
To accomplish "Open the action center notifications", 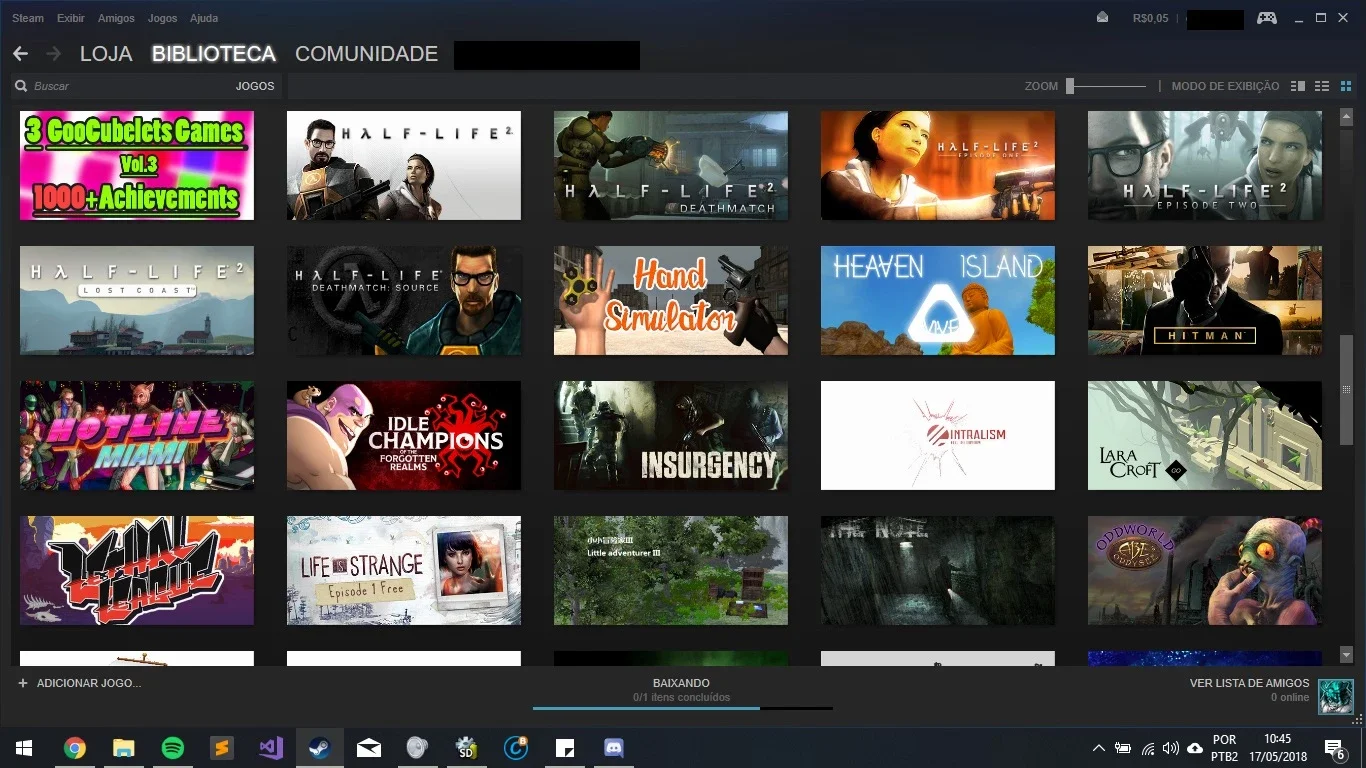I will pos(1334,748).
